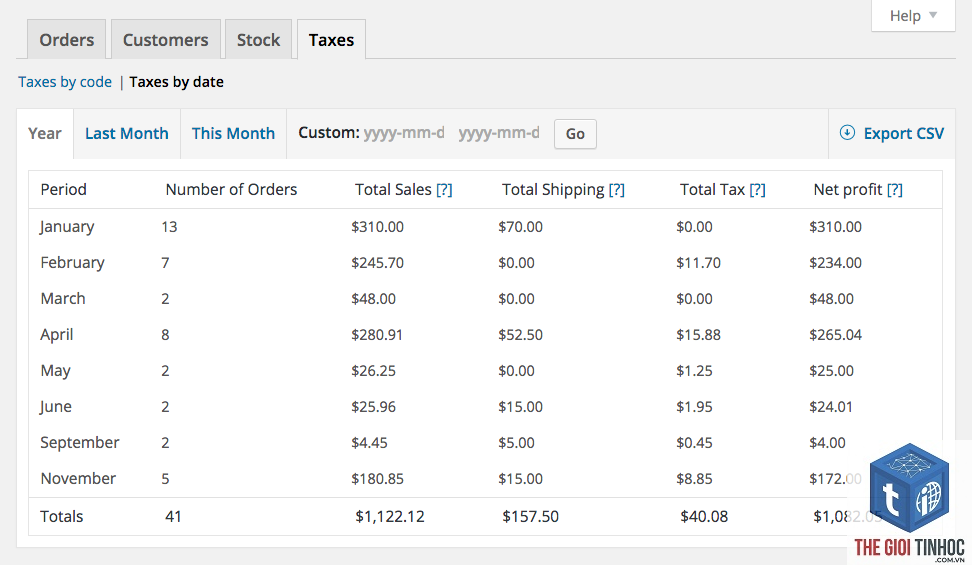
Task: Open Net profit [?] help tip
Action: click(x=895, y=190)
